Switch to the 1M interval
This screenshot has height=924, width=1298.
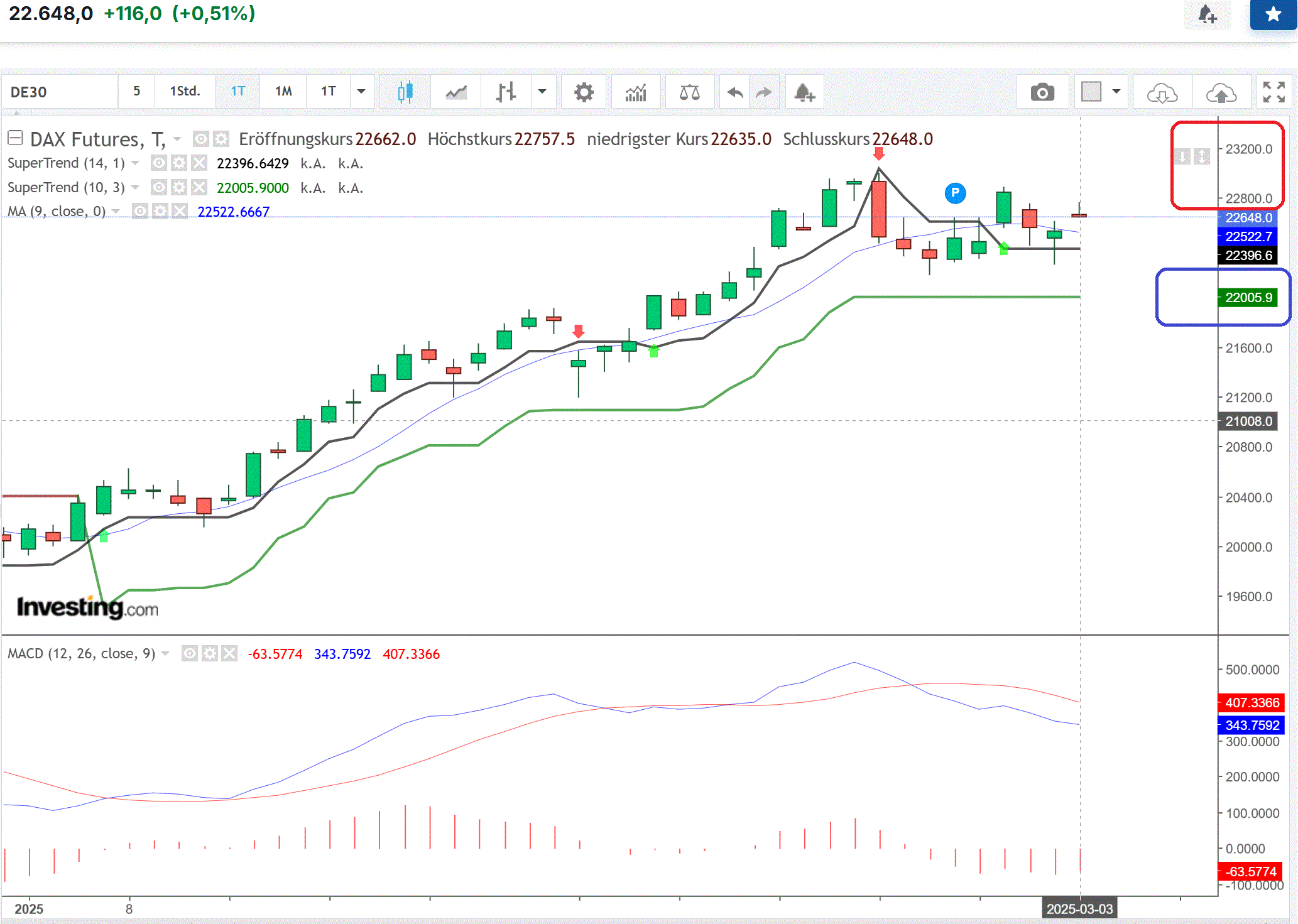click(x=283, y=92)
